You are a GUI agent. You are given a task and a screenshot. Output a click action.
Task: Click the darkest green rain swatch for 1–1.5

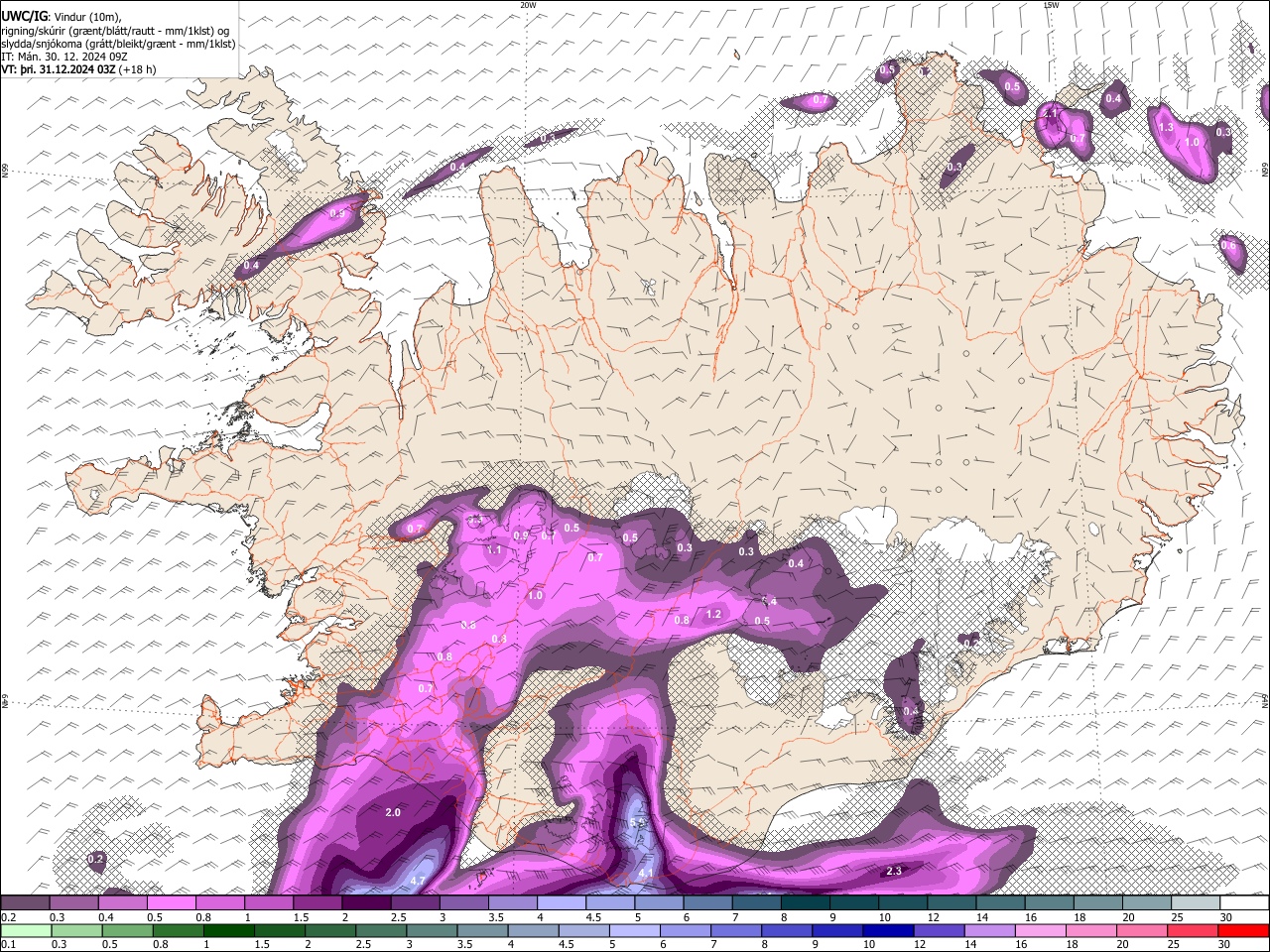228,930
